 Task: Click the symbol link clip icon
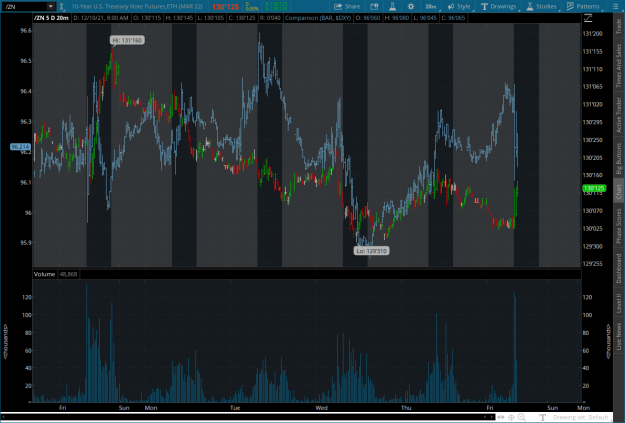(x=62, y=7)
